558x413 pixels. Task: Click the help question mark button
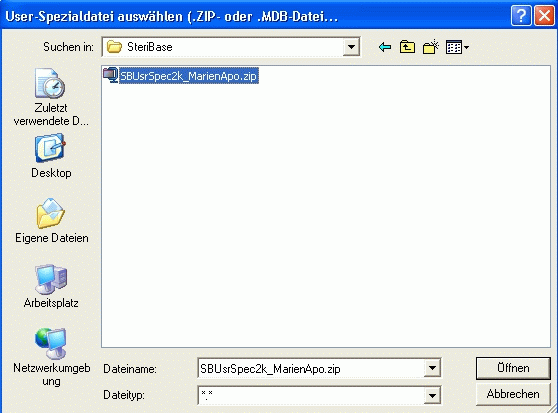[521, 16]
